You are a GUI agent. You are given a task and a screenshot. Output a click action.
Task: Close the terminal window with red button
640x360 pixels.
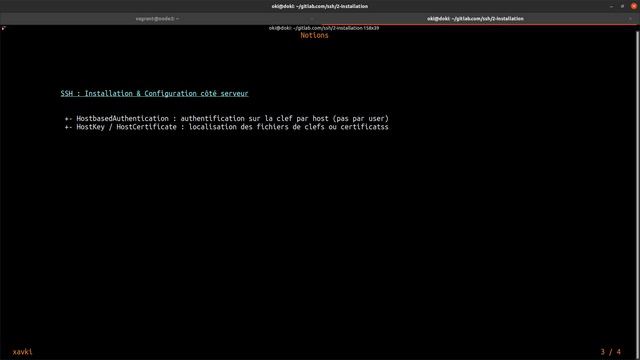pos(634,6)
